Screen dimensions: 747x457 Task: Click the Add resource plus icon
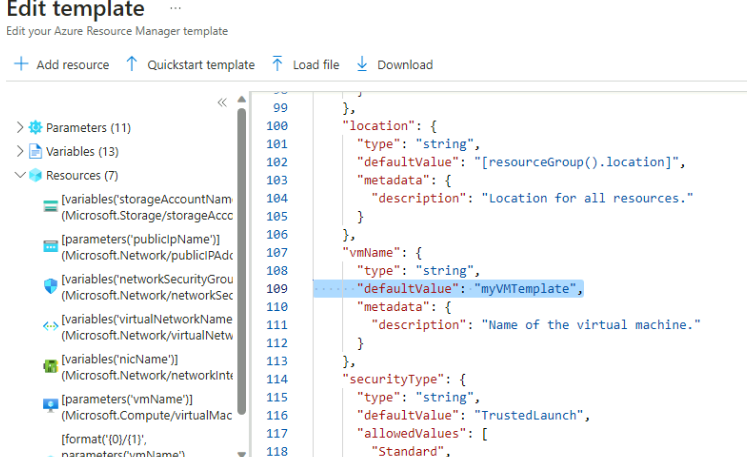20,65
